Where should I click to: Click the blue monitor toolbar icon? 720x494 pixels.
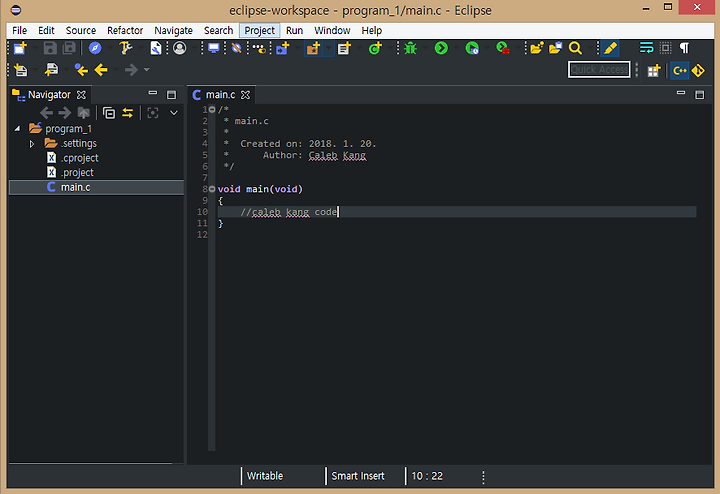coord(214,48)
